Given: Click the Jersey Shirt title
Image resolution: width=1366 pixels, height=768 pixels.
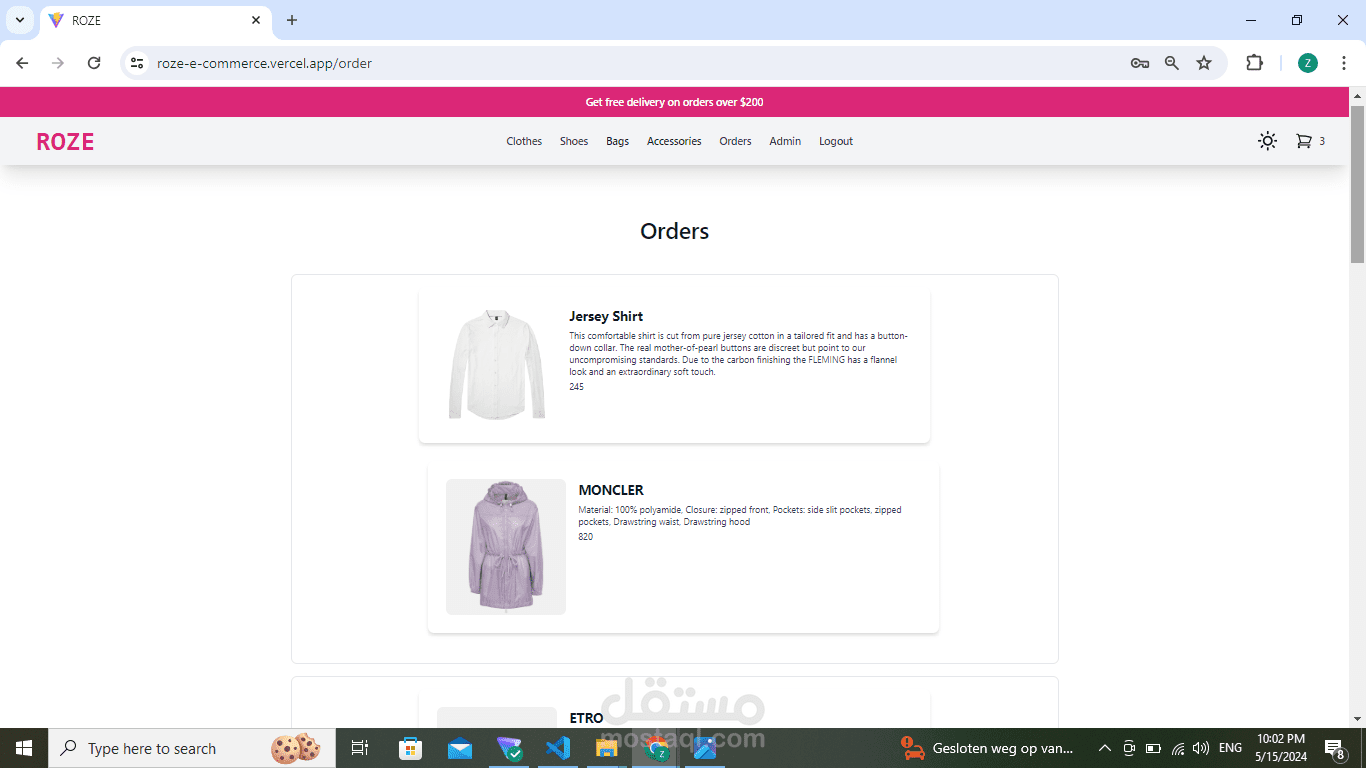Looking at the screenshot, I should (606, 316).
